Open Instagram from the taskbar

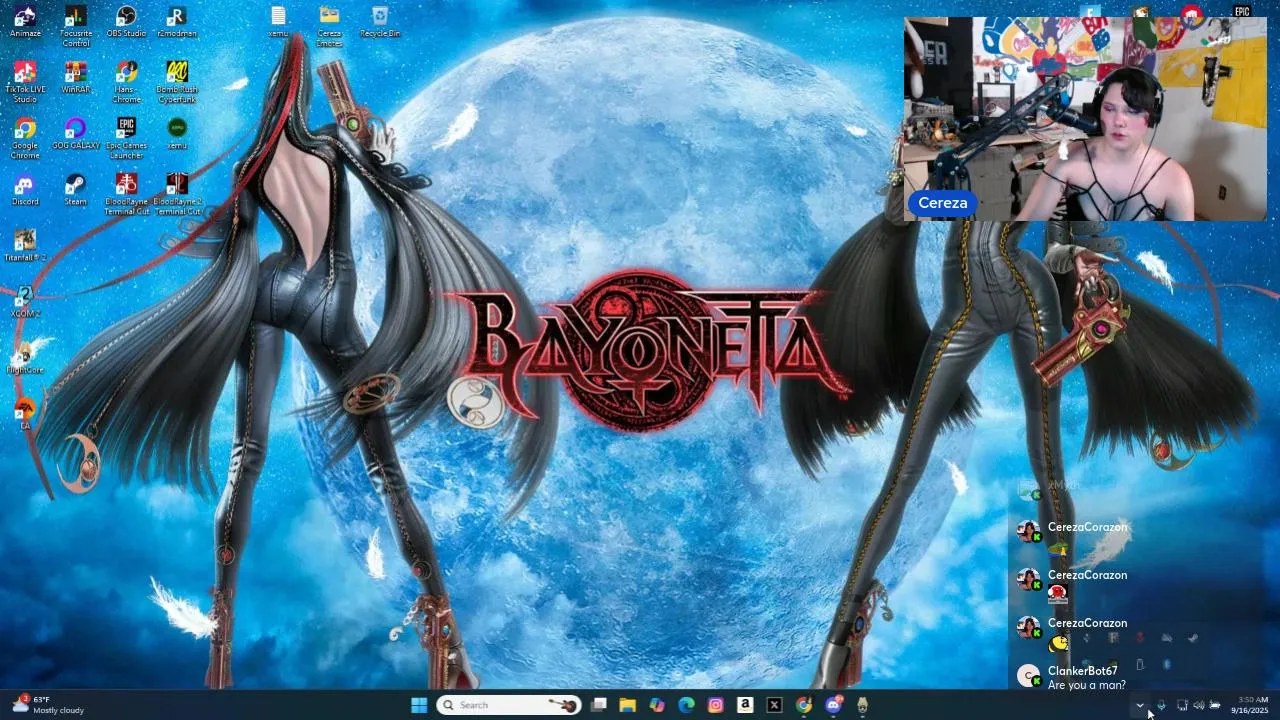point(715,705)
